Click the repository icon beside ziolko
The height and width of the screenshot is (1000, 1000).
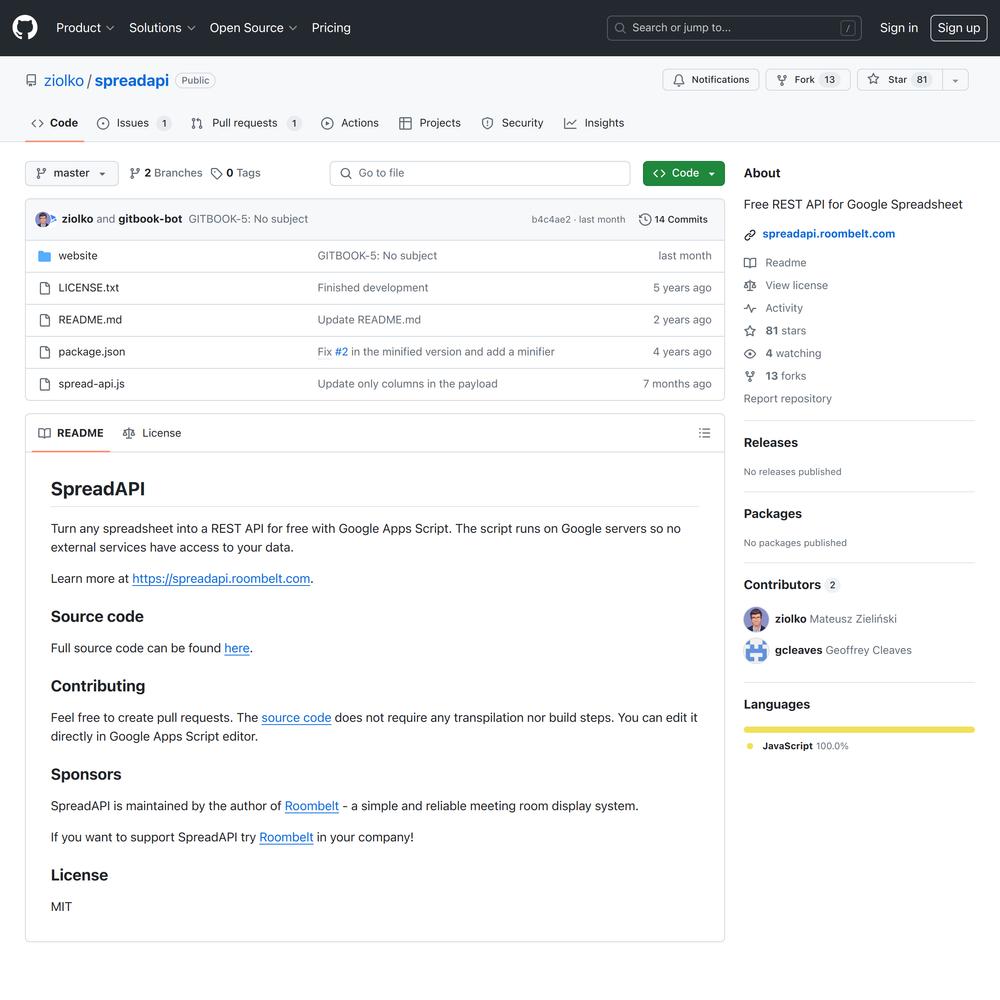31,80
